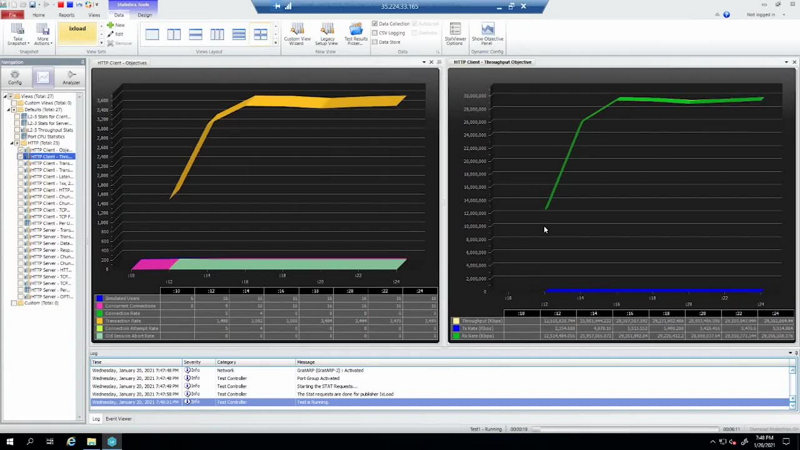Select the three-column views layout
The image size is (800, 450).
(x=217, y=34)
